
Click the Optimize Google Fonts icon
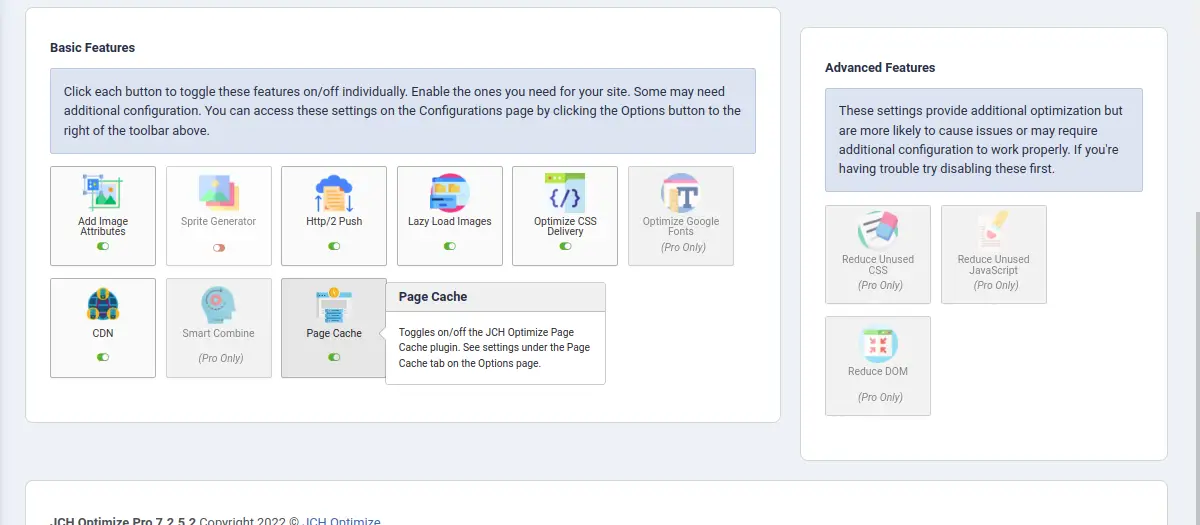point(681,191)
